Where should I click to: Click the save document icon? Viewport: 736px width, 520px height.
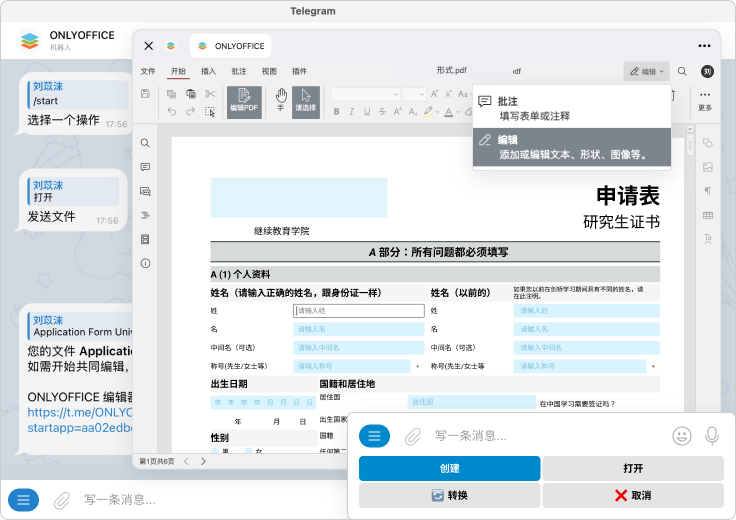click(146, 94)
